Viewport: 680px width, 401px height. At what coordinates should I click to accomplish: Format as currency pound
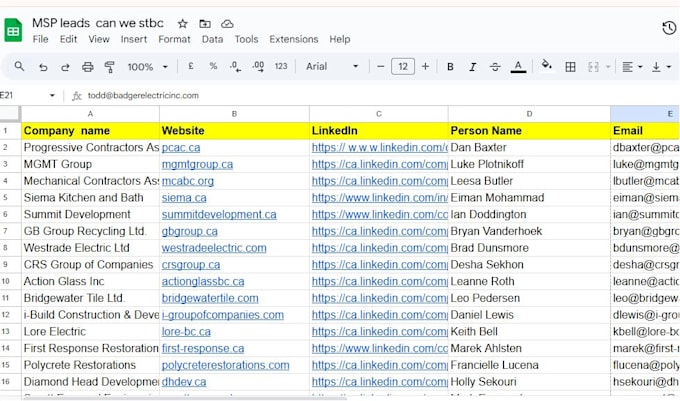click(x=191, y=66)
